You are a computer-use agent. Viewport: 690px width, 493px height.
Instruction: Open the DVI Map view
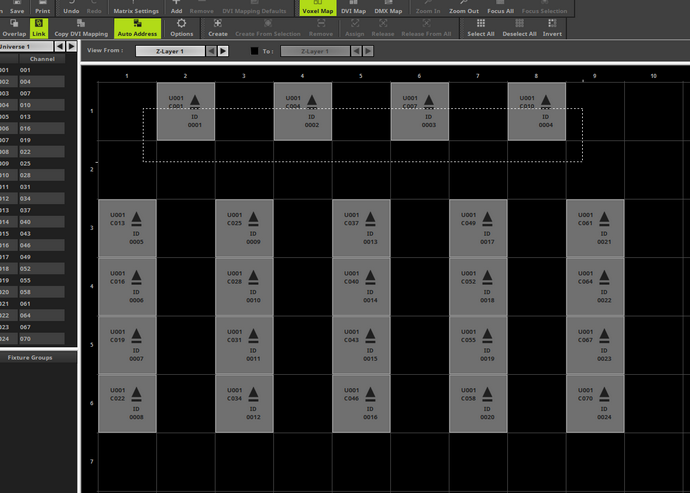(x=353, y=7)
